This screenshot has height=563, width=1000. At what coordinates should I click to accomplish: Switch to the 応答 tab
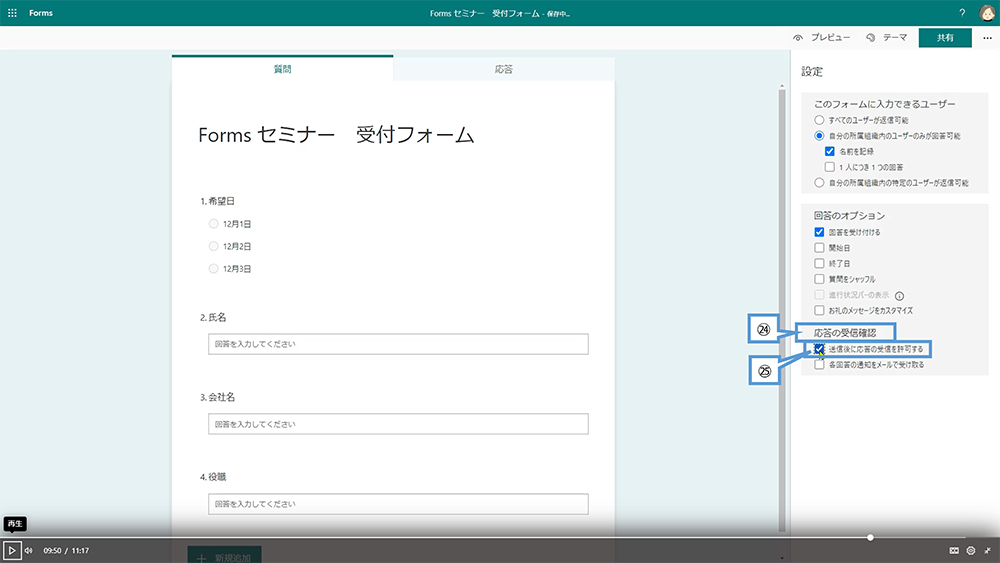pyautogui.click(x=504, y=69)
